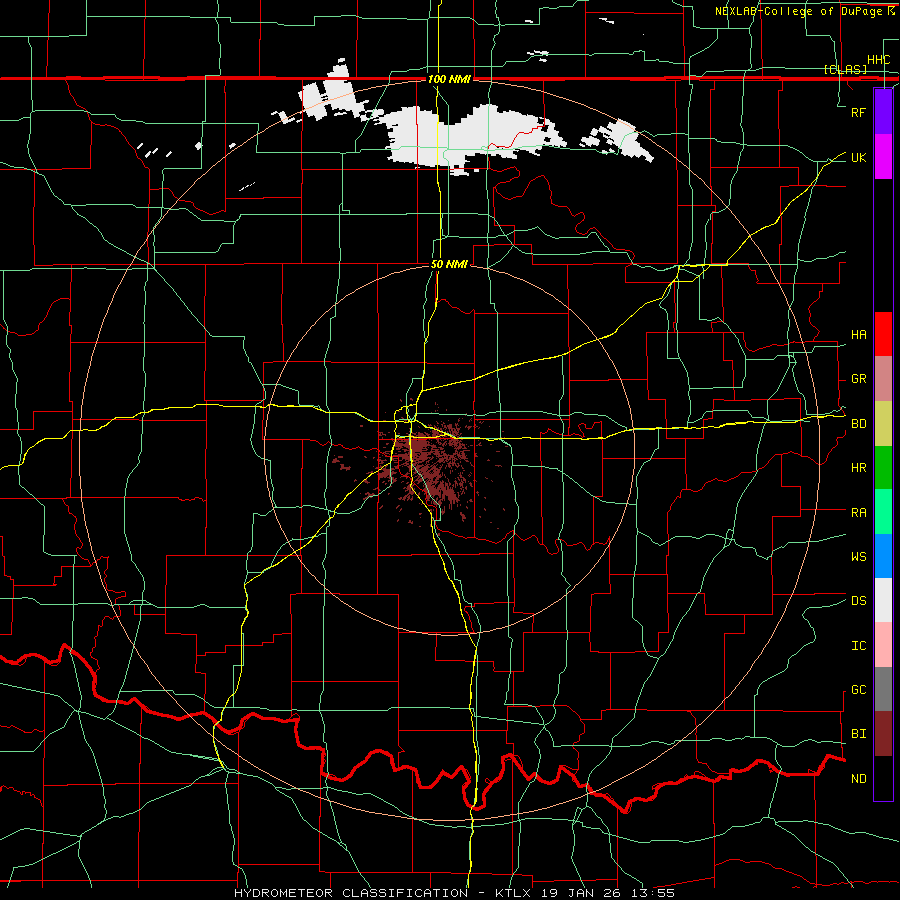Click the BD yellow legend swatch
The image size is (900, 900).
(883, 424)
